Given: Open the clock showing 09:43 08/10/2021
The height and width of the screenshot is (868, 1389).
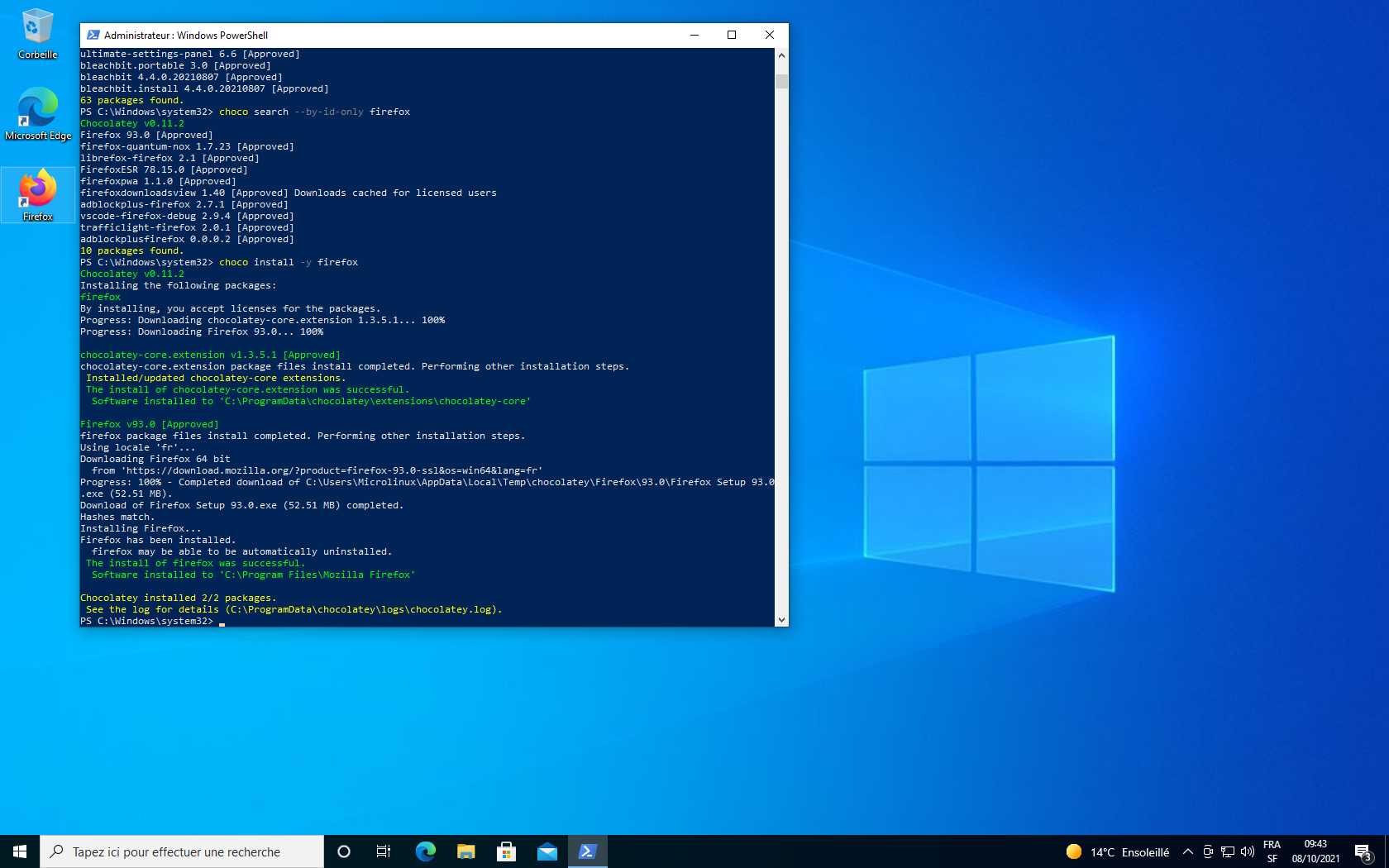Looking at the screenshot, I should (x=1315, y=851).
